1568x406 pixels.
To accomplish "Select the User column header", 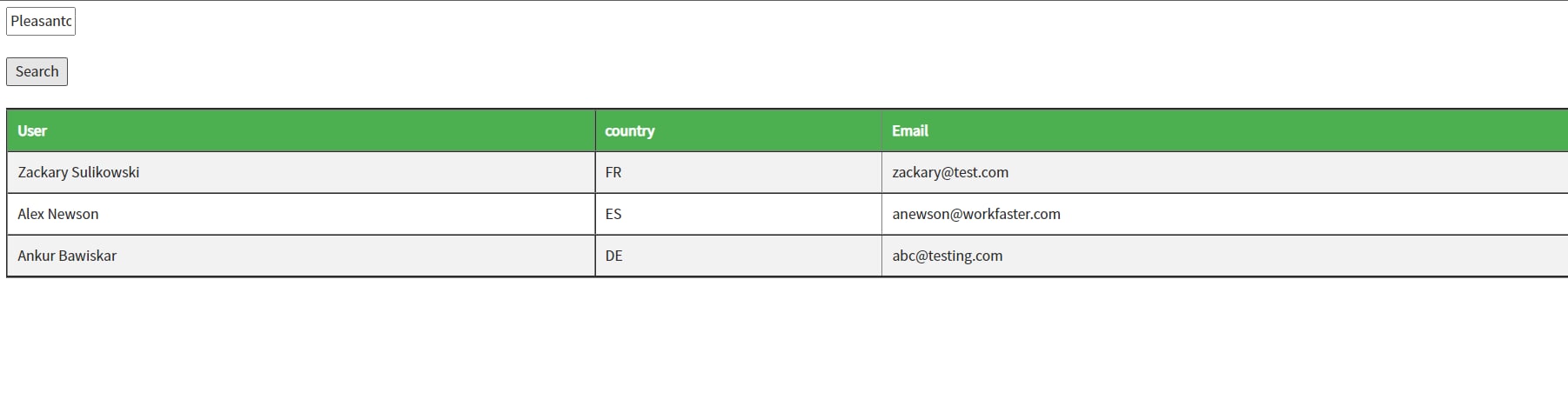I will click(301, 130).
